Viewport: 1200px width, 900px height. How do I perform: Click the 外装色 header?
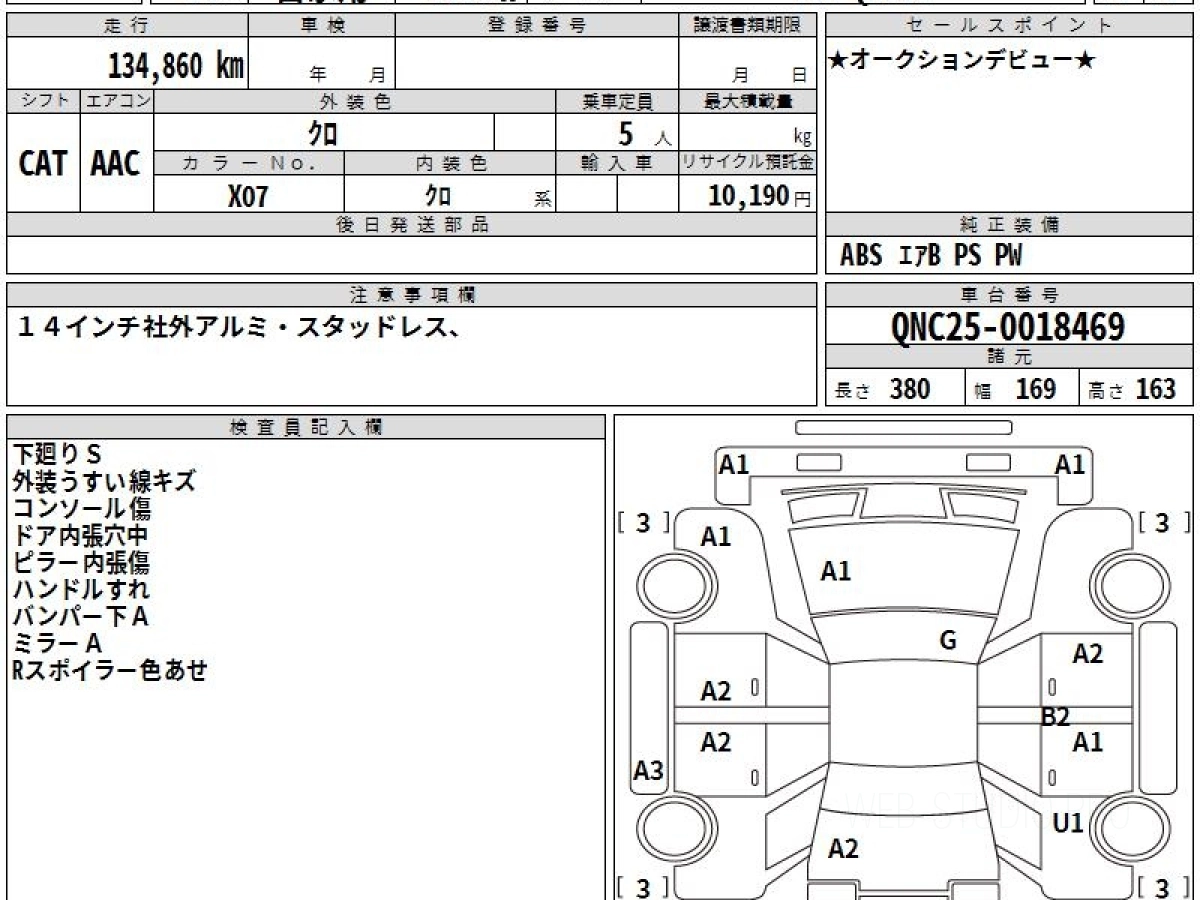click(x=355, y=101)
